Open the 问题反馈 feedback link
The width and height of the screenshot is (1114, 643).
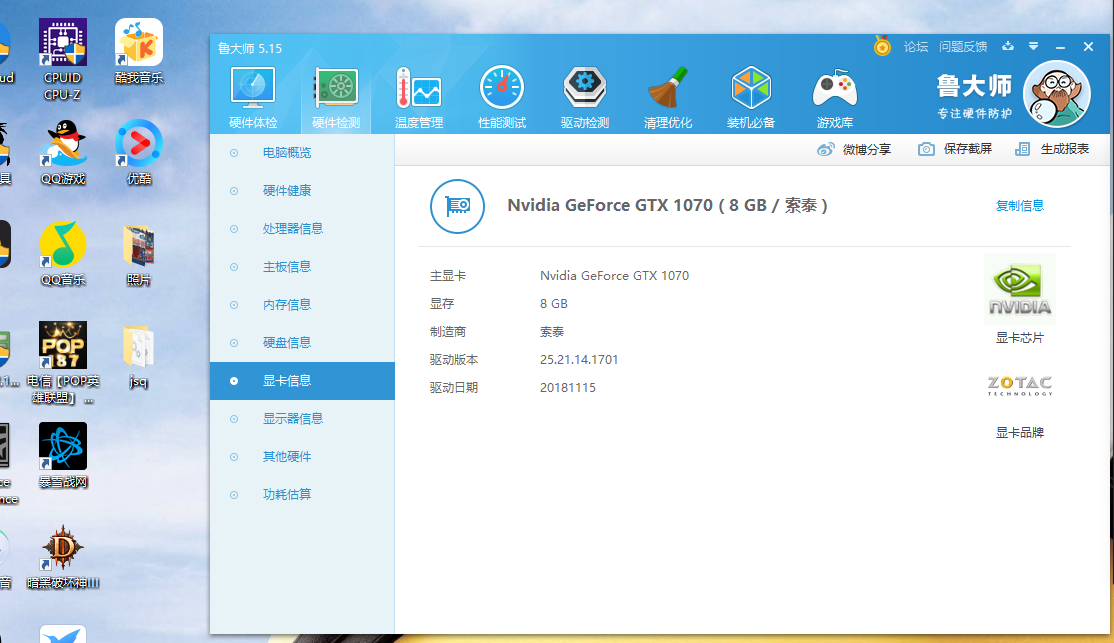[963, 47]
